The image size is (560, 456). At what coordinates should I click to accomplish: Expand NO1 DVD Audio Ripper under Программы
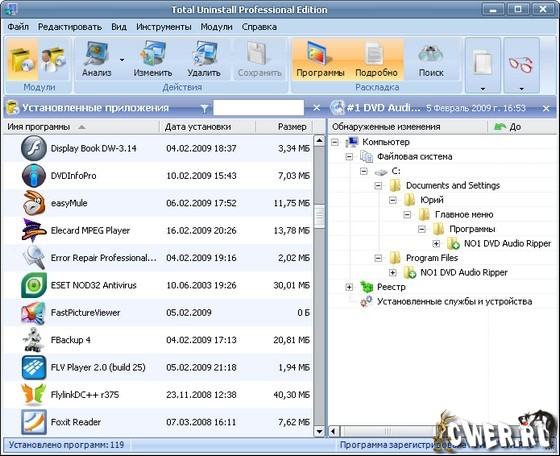pyautogui.click(x=436, y=244)
